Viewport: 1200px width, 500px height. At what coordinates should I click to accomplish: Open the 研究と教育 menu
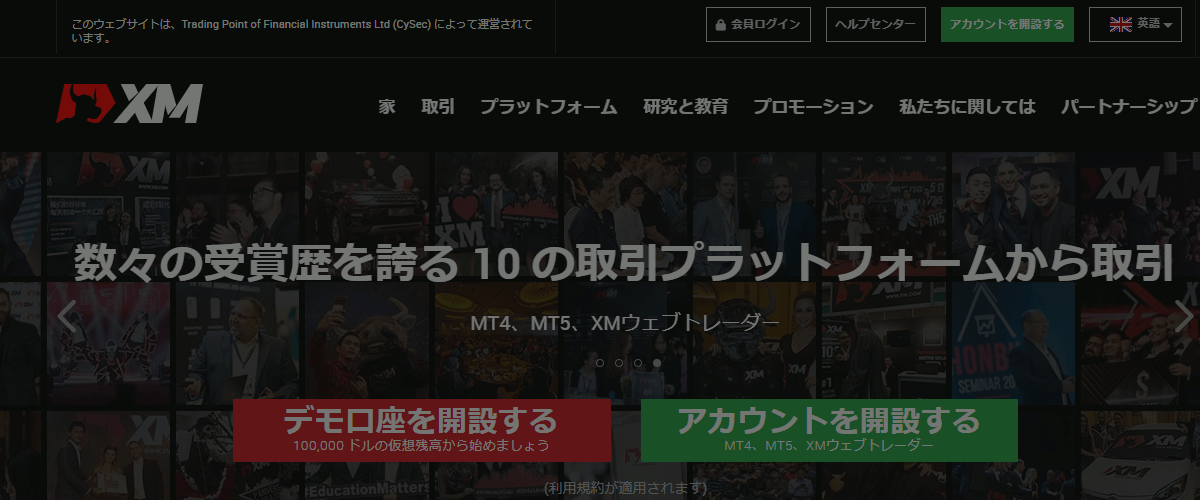[685, 107]
